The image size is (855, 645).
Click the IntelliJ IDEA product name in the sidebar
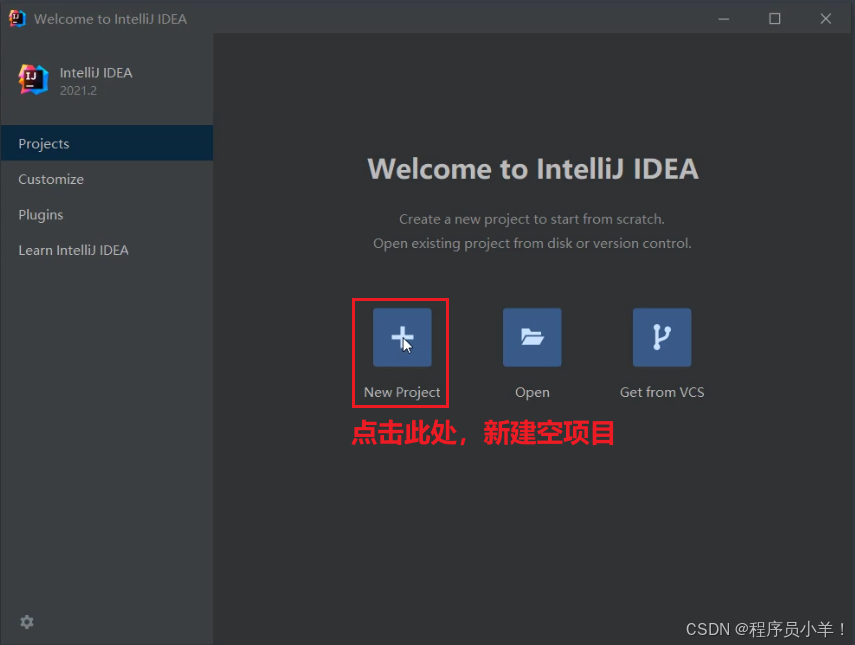[96, 73]
